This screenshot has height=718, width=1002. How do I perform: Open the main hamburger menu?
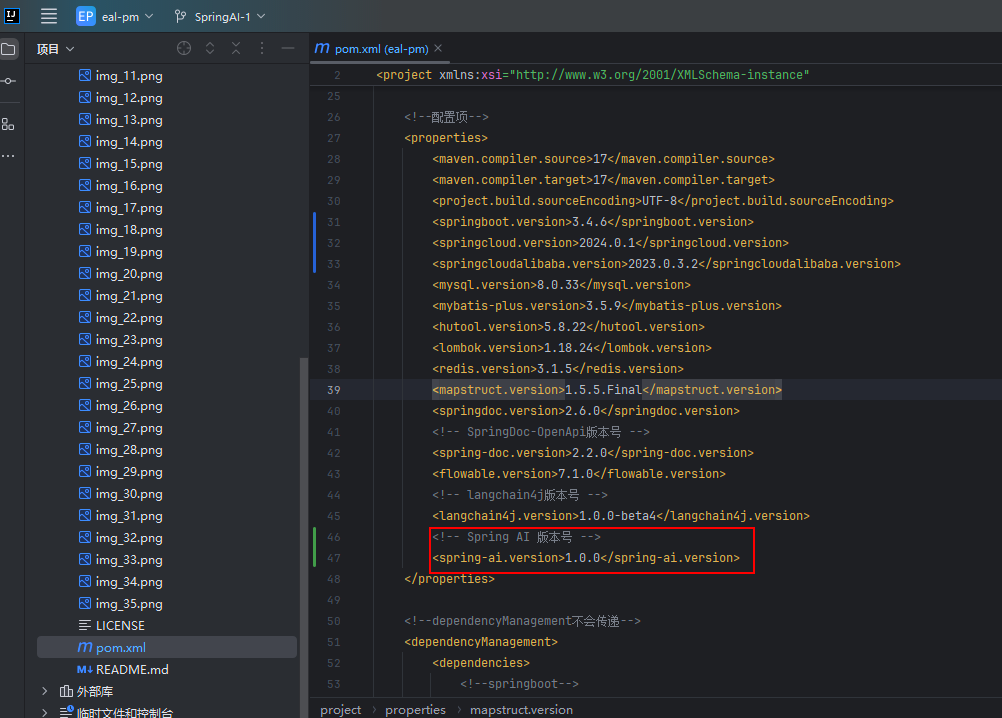pyautogui.click(x=49, y=16)
